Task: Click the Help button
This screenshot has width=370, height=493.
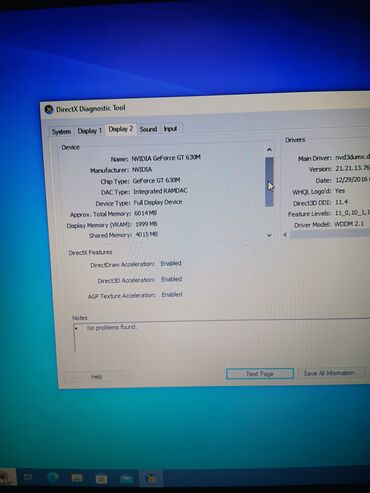Action: pyautogui.click(x=96, y=377)
